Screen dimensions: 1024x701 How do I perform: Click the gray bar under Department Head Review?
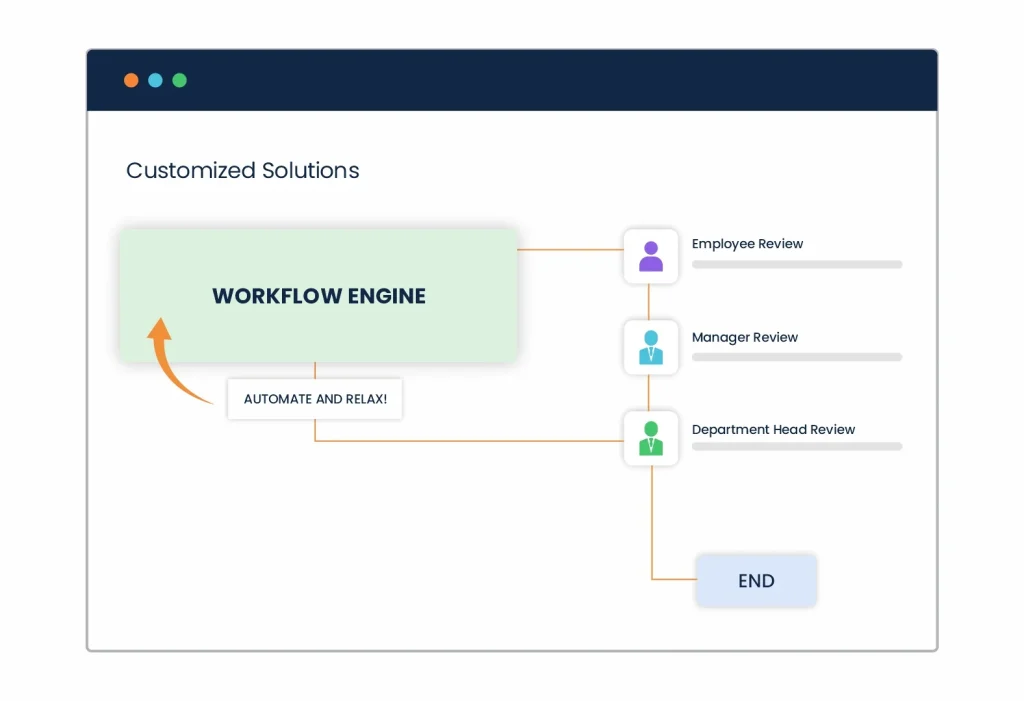pyautogui.click(x=797, y=447)
